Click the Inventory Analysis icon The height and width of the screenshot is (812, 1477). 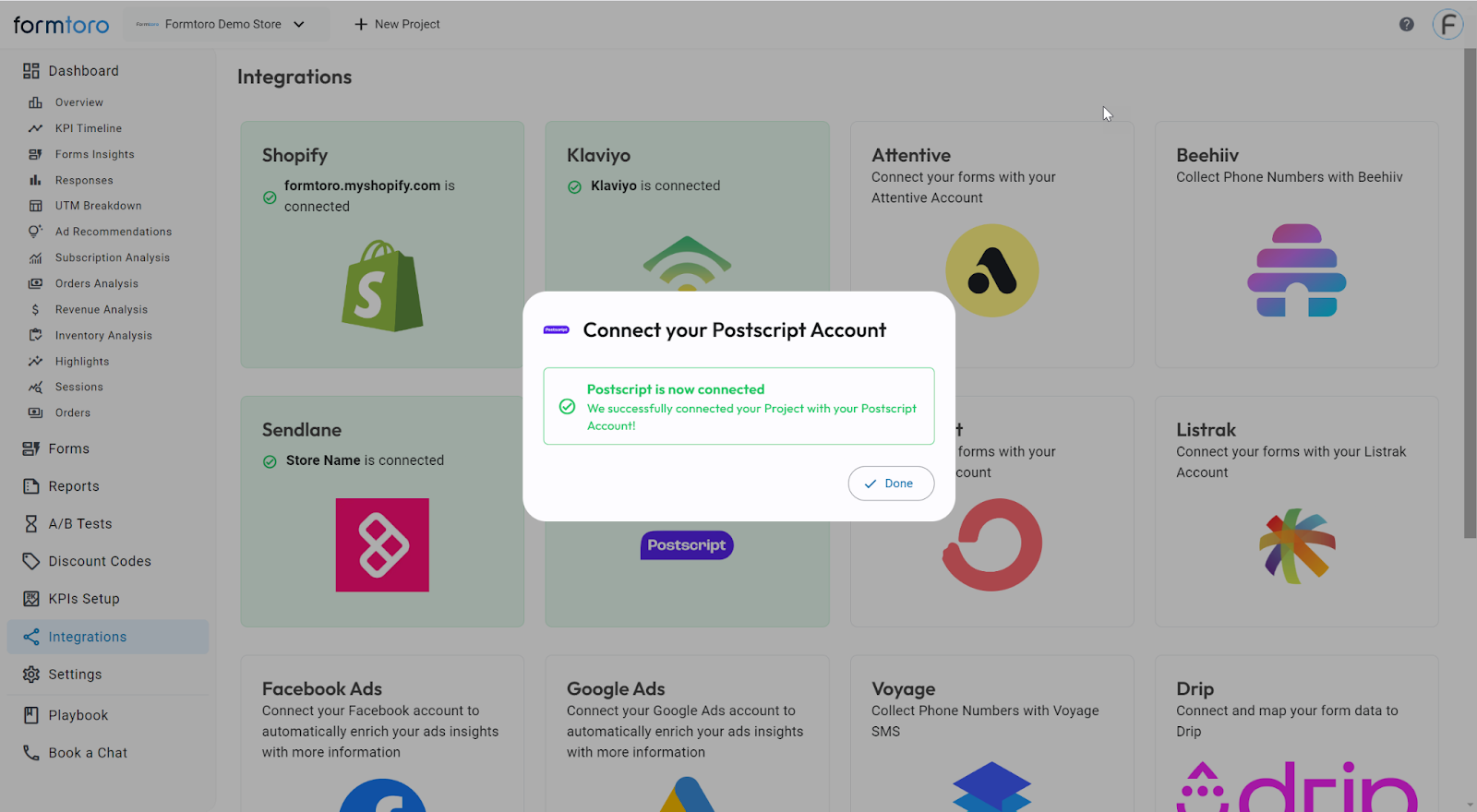(x=35, y=335)
